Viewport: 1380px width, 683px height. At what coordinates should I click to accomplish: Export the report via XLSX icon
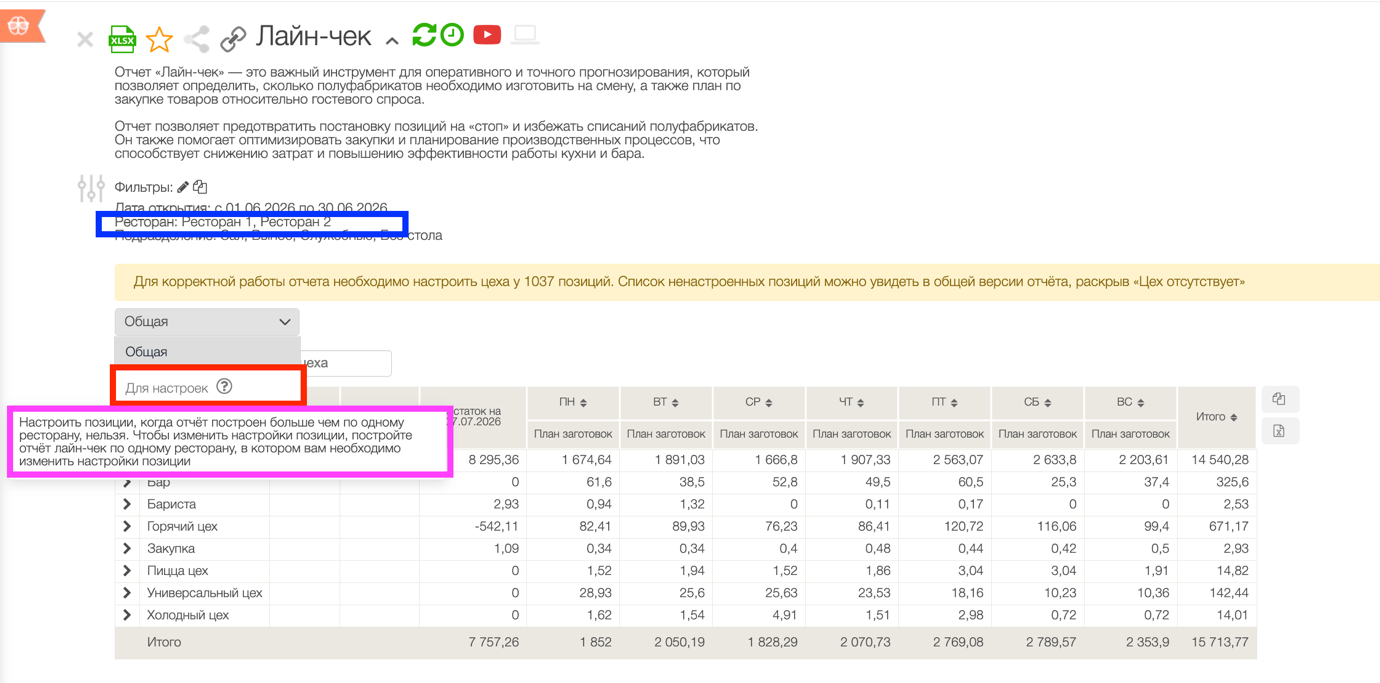122,39
